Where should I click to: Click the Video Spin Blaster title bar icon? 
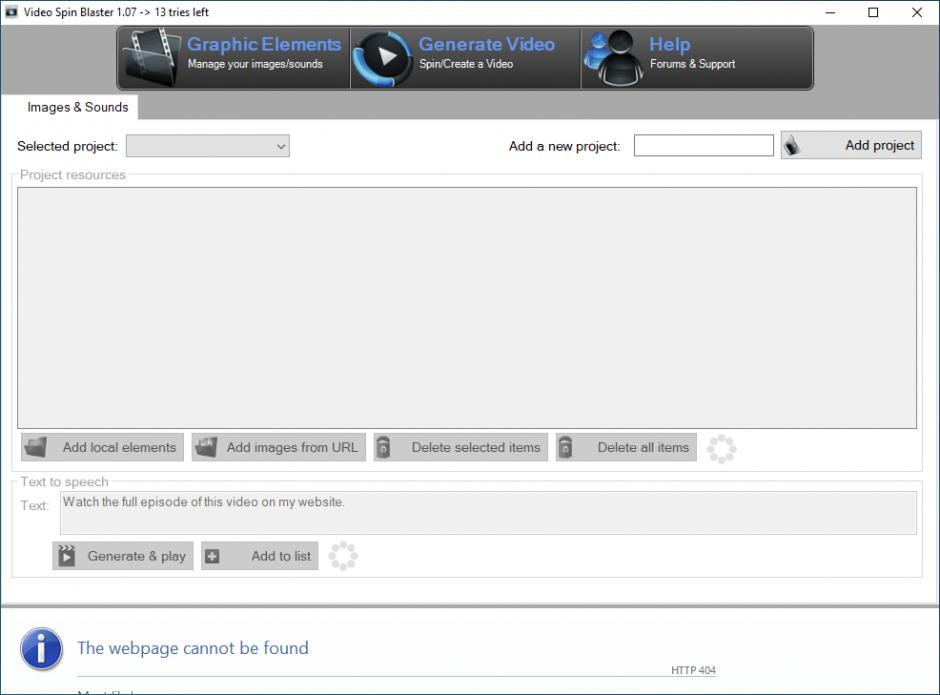tap(11, 12)
